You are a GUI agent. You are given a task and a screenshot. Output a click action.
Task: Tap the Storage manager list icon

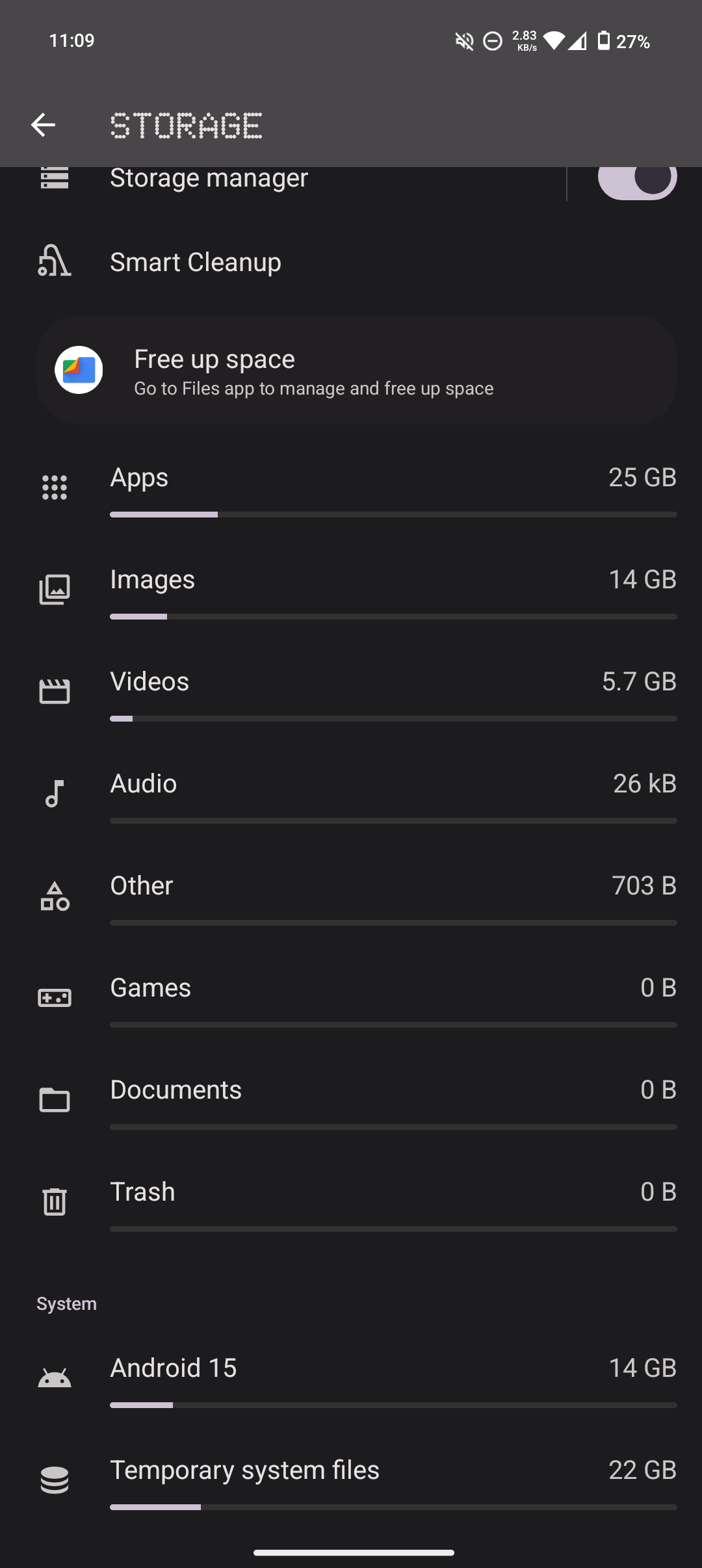click(x=55, y=178)
